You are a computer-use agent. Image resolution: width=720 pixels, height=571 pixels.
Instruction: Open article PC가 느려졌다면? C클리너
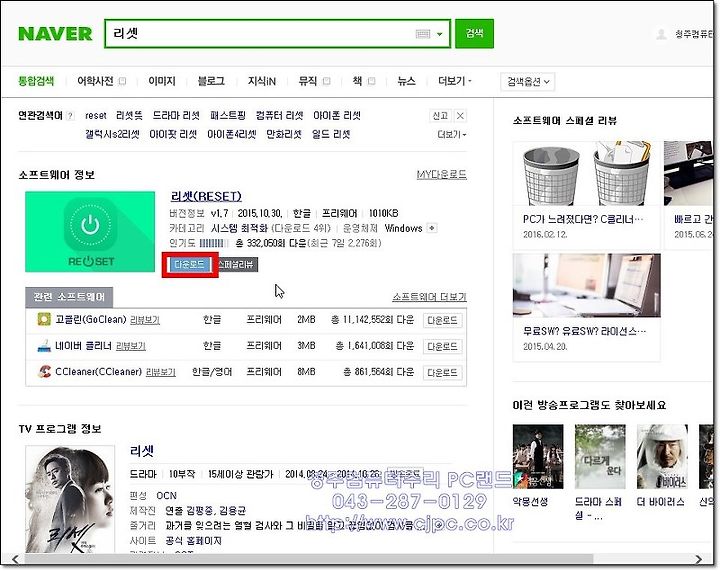point(583,219)
